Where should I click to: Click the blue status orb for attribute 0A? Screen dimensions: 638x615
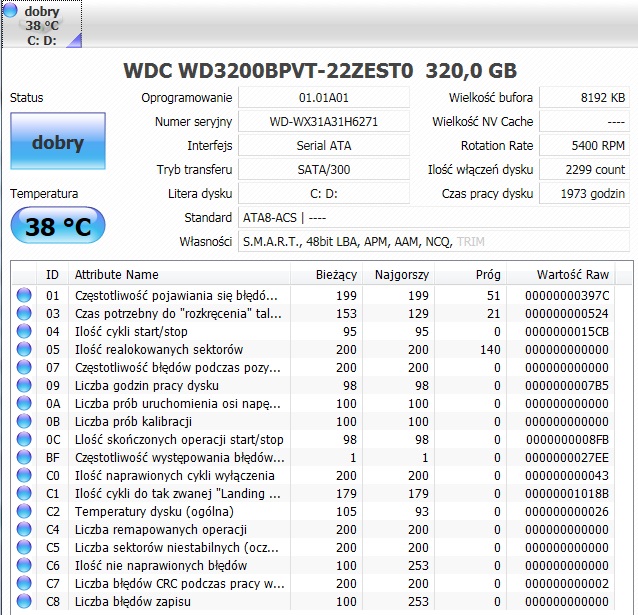(24, 403)
